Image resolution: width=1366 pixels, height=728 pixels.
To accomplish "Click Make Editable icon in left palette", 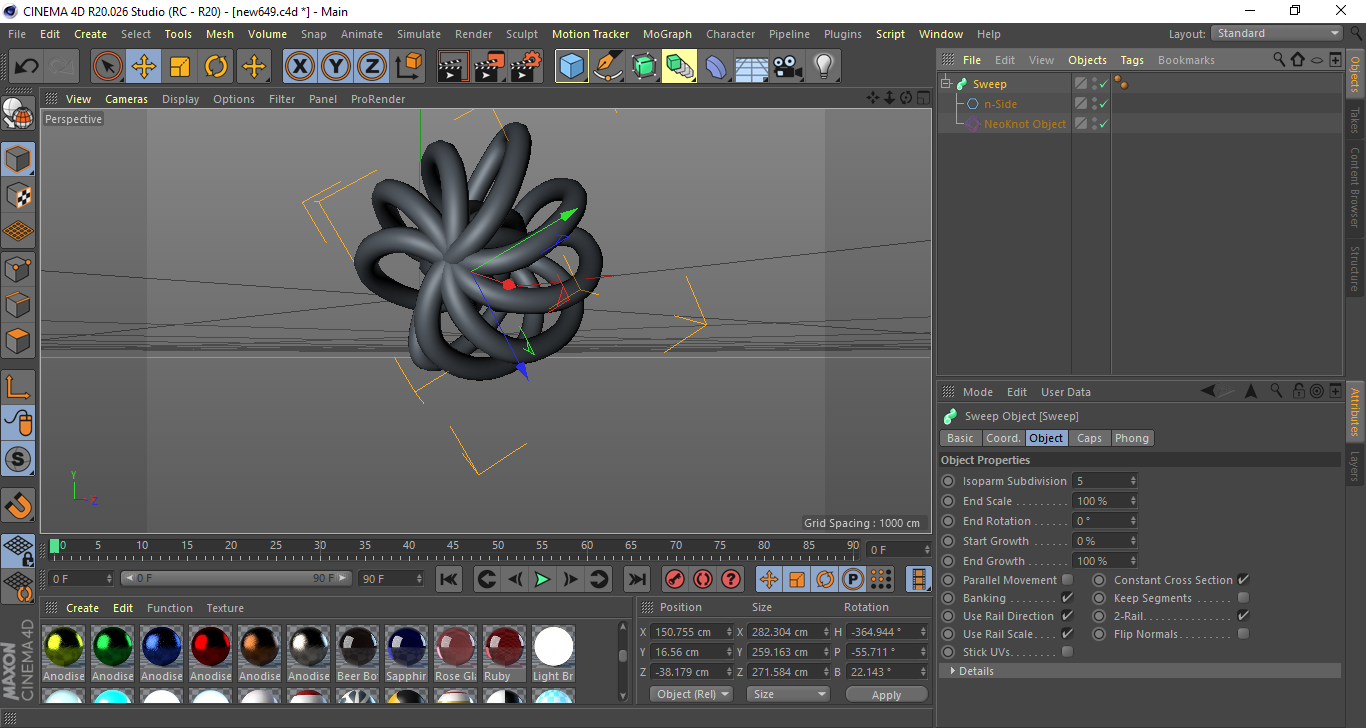I will click(x=18, y=114).
